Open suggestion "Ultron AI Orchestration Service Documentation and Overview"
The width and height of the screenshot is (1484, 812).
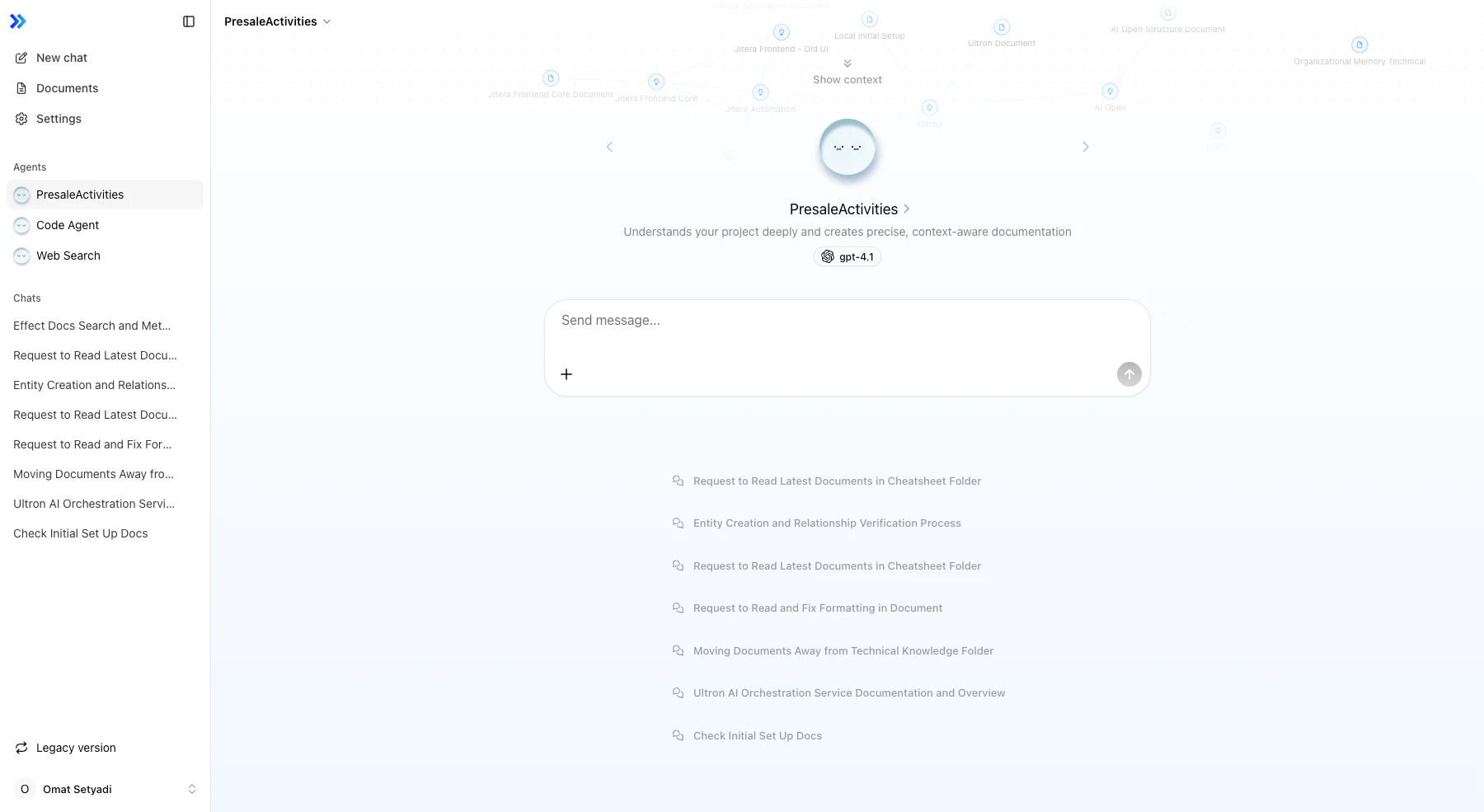[x=849, y=692]
